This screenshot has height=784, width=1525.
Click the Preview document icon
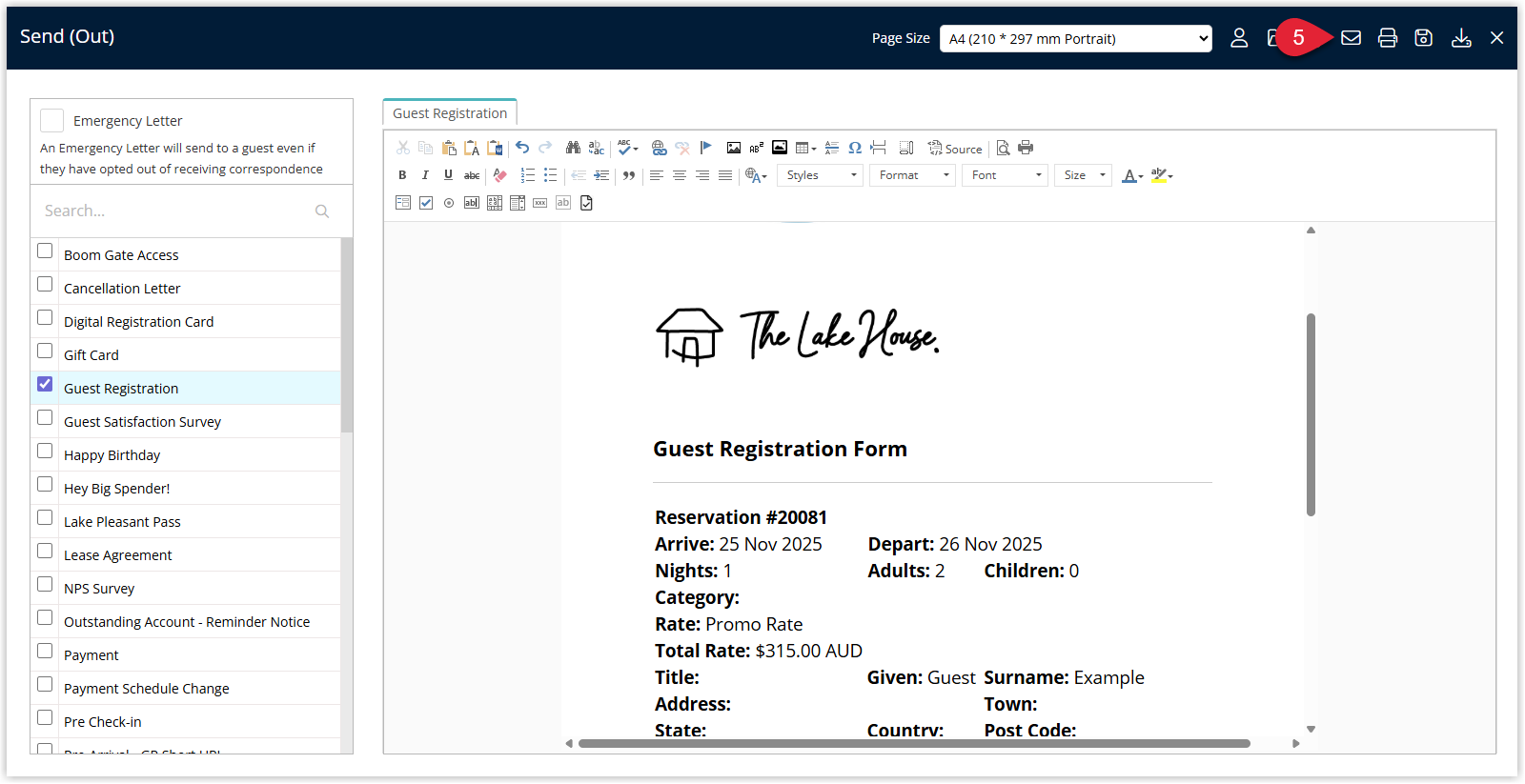[x=1003, y=148]
